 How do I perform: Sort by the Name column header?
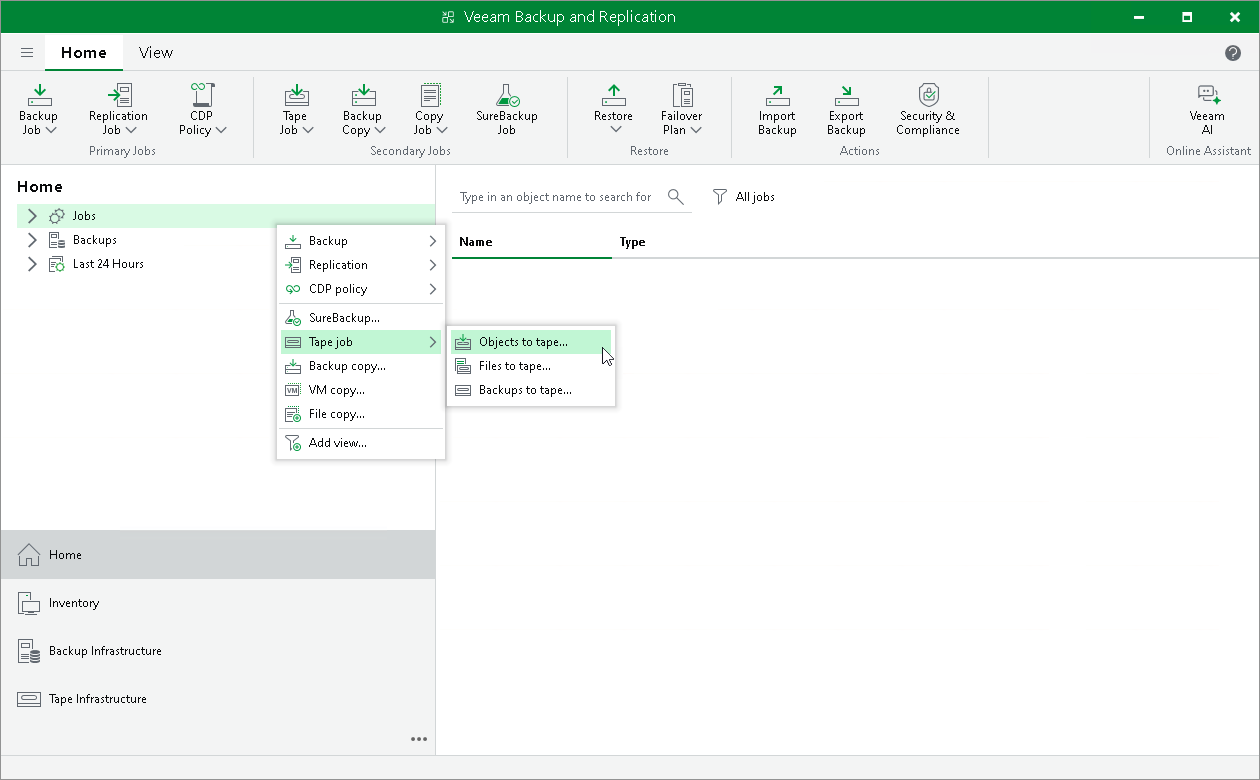pyautogui.click(x=531, y=242)
